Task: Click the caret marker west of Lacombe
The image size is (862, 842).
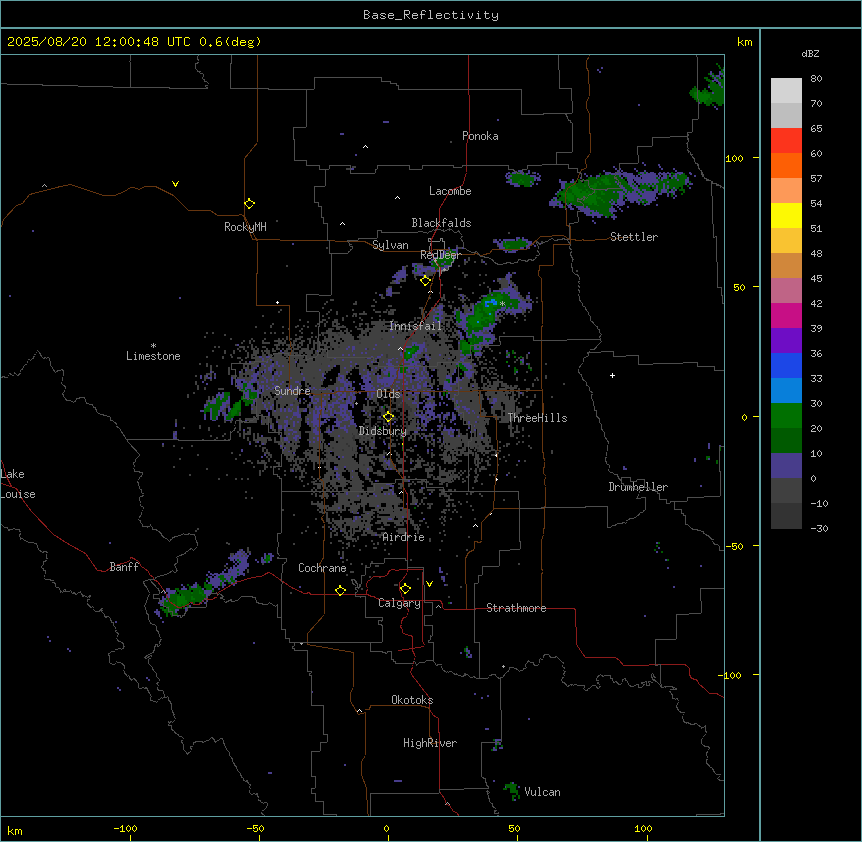Action: point(397,197)
